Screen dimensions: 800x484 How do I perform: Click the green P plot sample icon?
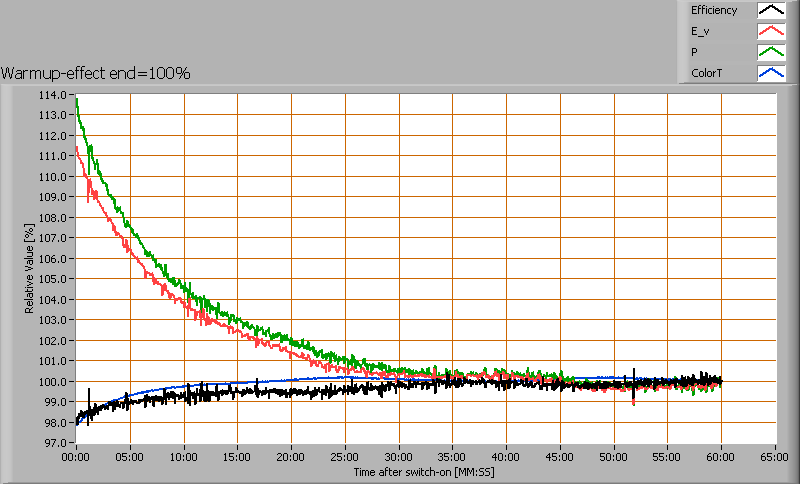[770, 52]
